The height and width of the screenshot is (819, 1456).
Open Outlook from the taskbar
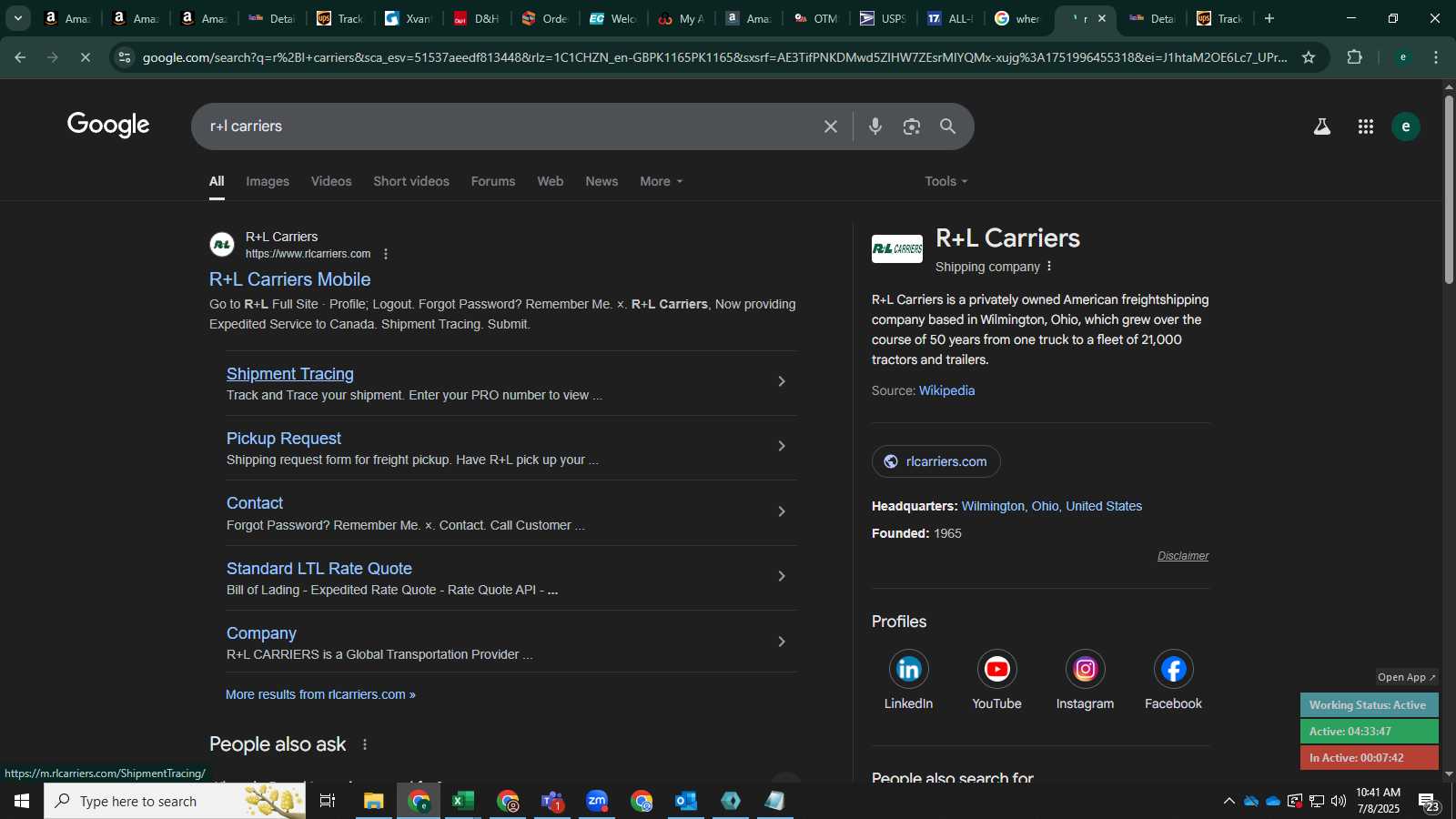686,801
